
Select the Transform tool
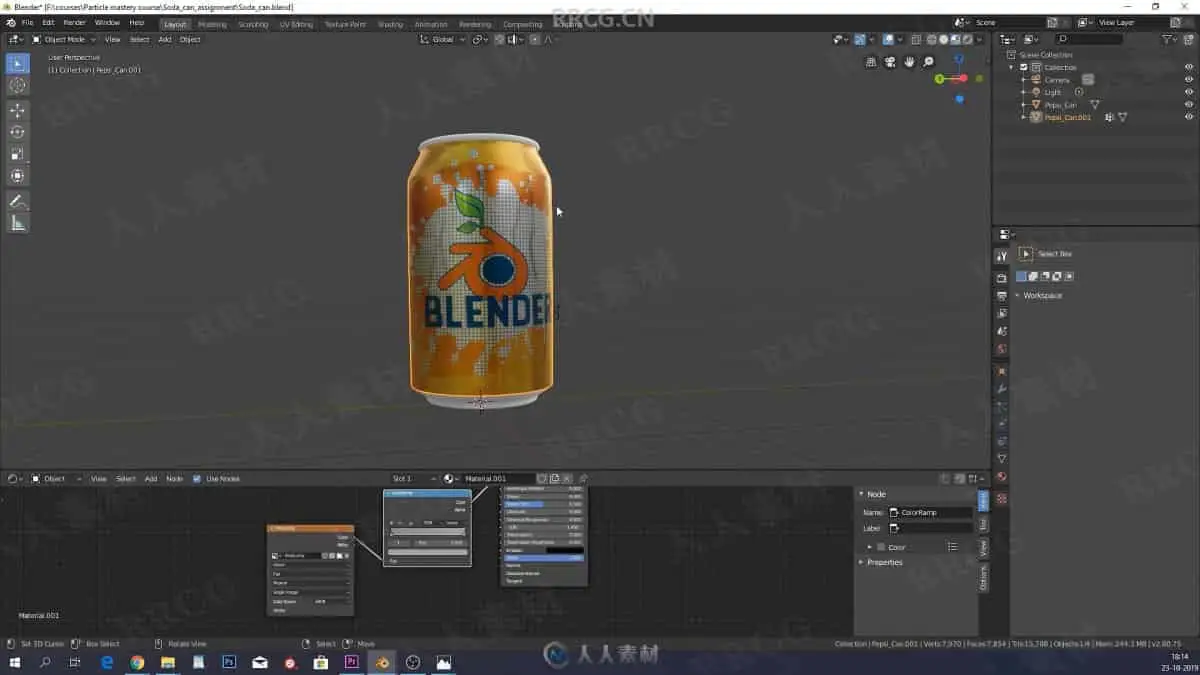point(17,176)
